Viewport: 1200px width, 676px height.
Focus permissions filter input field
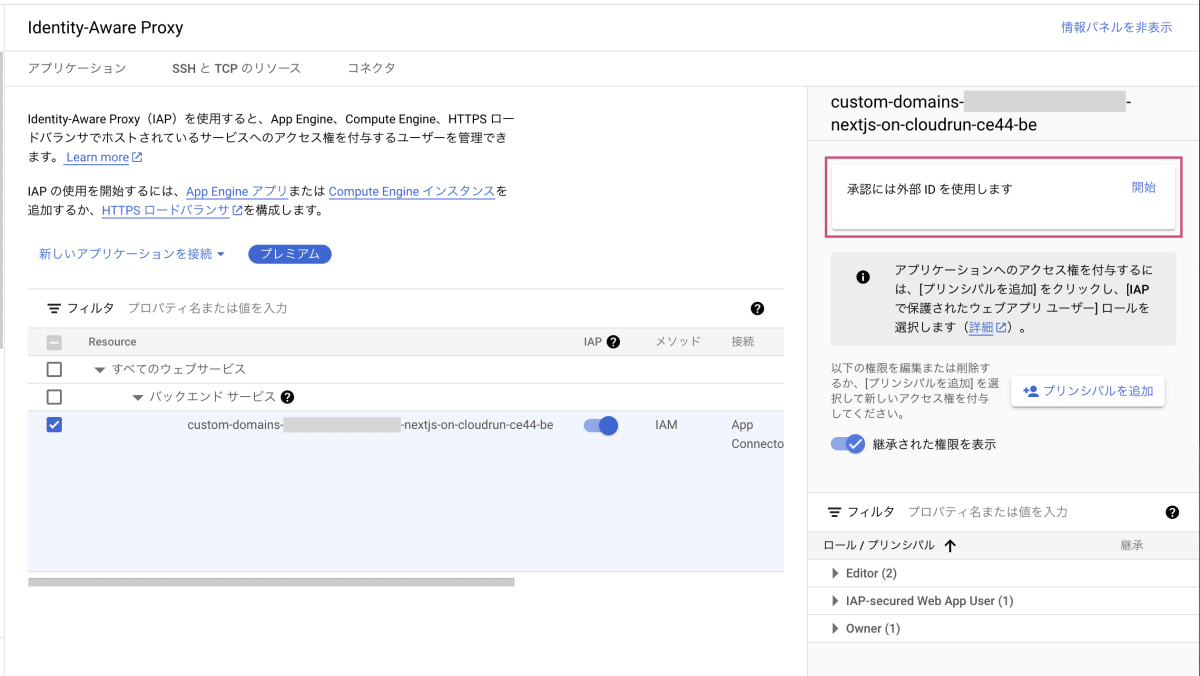pyautogui.click(x=1030, y=512)
